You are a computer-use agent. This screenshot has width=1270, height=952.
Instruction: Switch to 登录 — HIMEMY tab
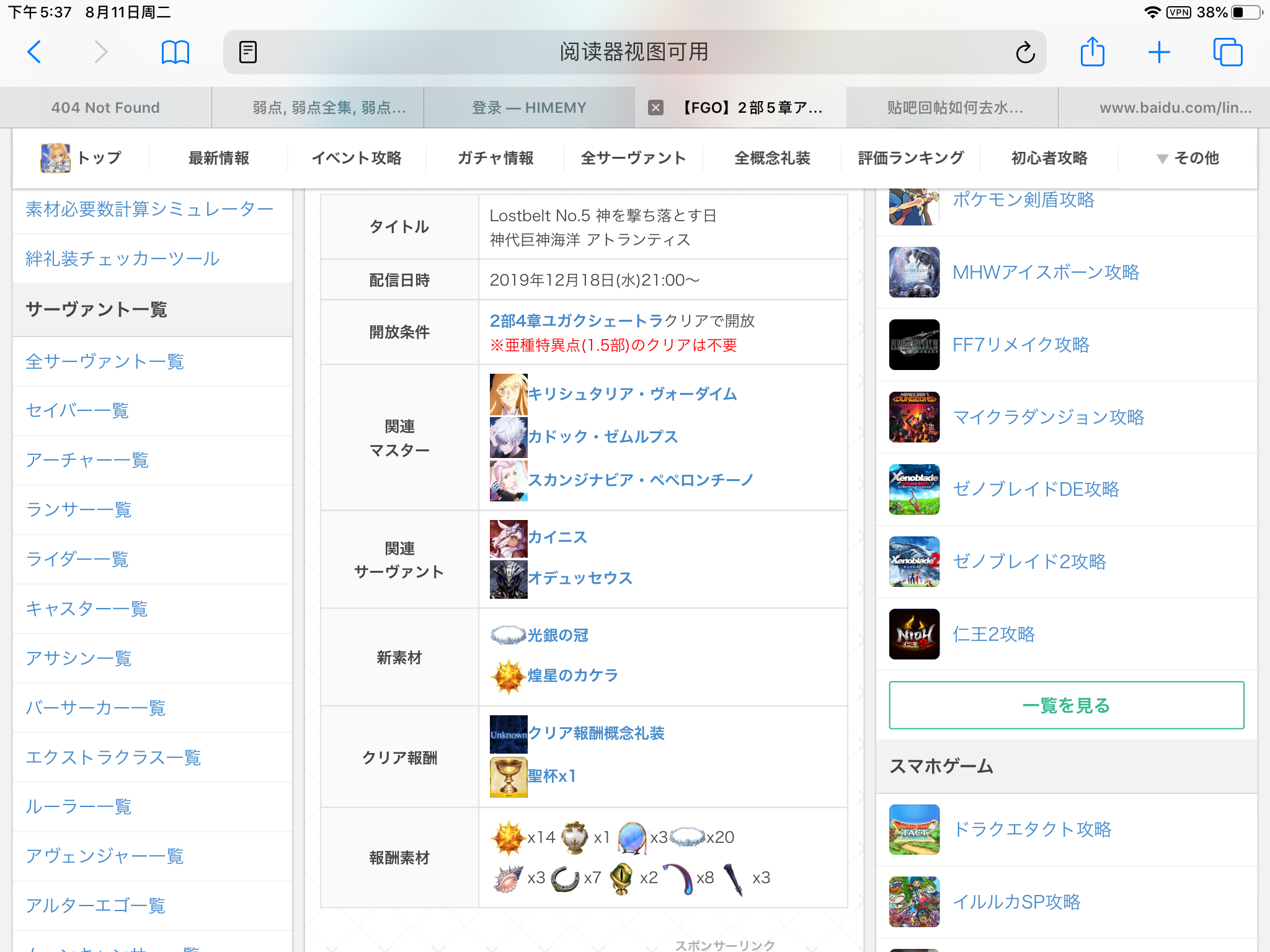[x=529, y=108]
